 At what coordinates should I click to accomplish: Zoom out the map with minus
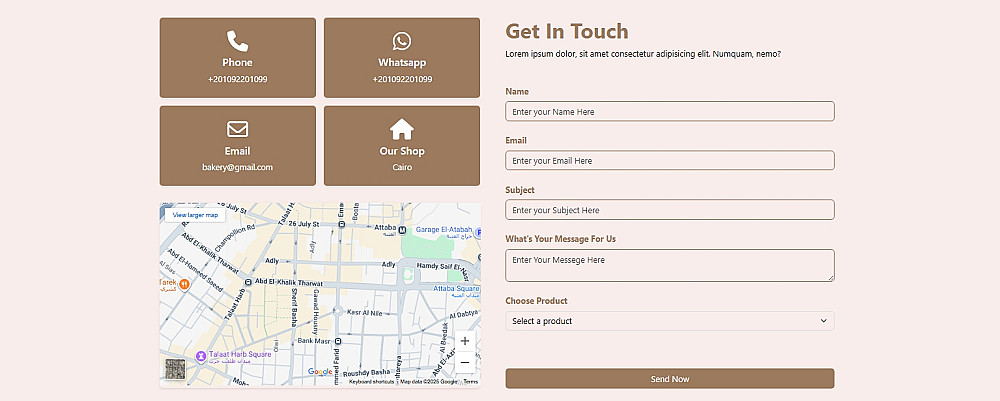point(465,363)
